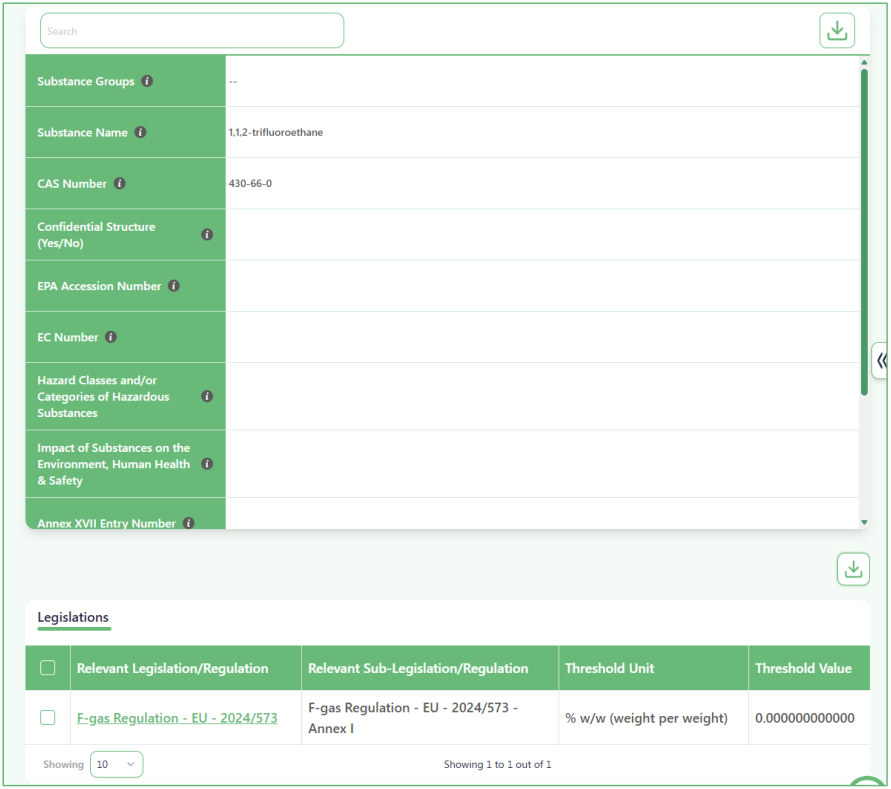
Task: Click scrollbar up arrow of substance table
Action: pos(864,63)
